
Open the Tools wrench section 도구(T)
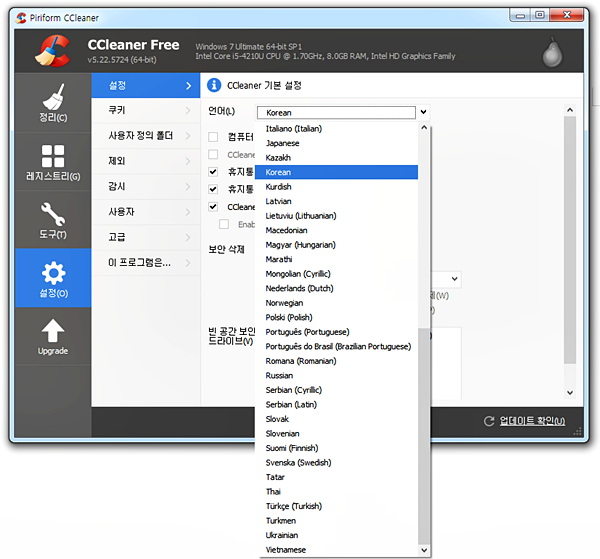53,220
